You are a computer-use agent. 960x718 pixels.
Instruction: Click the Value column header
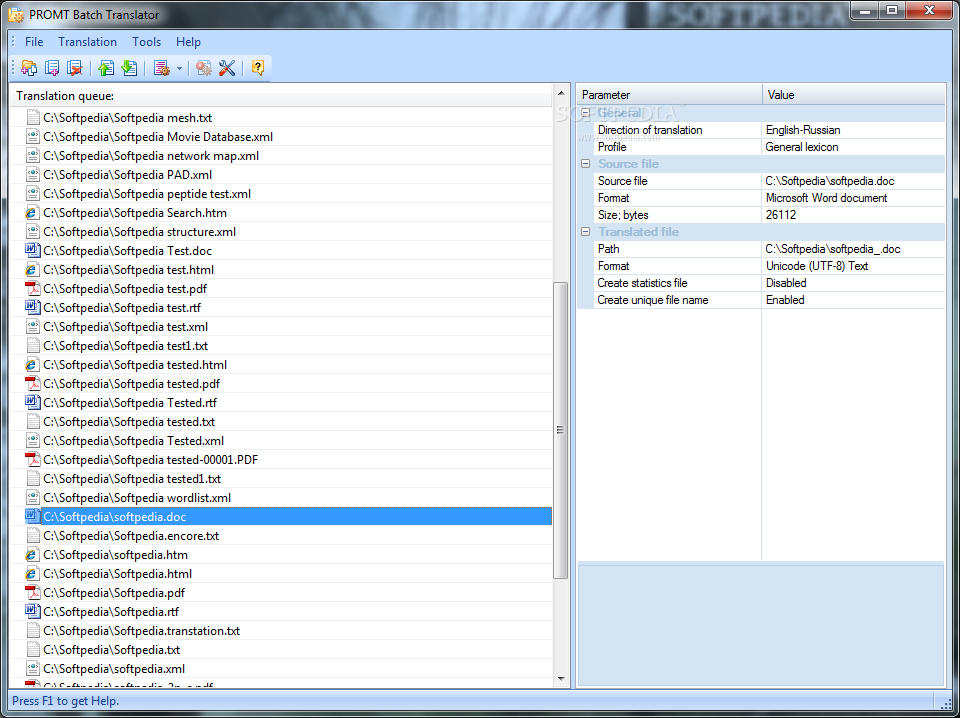[x=854, y=95]
